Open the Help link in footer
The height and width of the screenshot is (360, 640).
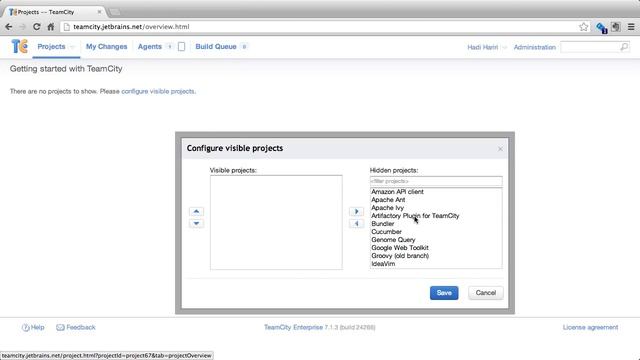33,327
